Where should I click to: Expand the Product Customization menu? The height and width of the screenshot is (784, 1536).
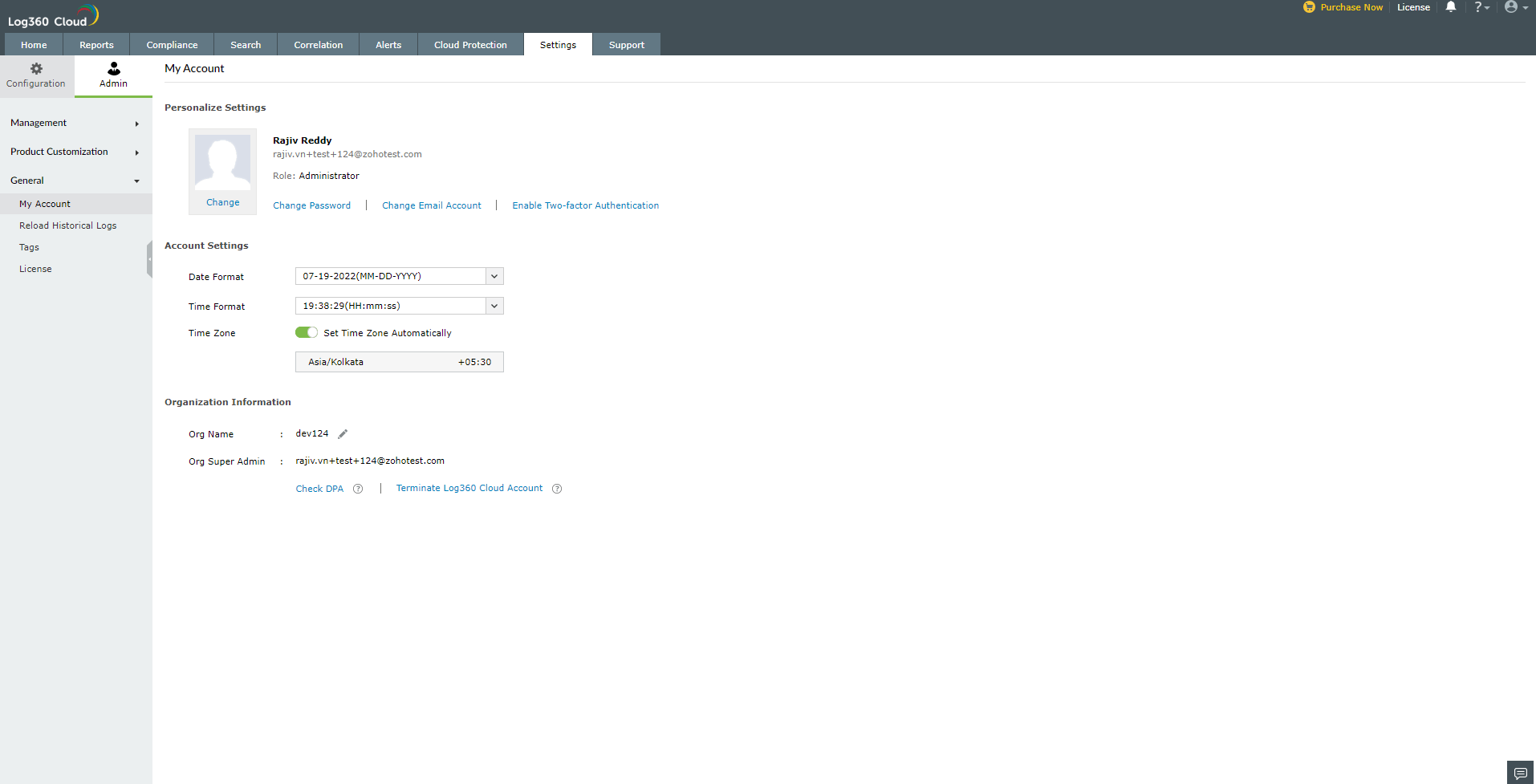pos(75,152)
